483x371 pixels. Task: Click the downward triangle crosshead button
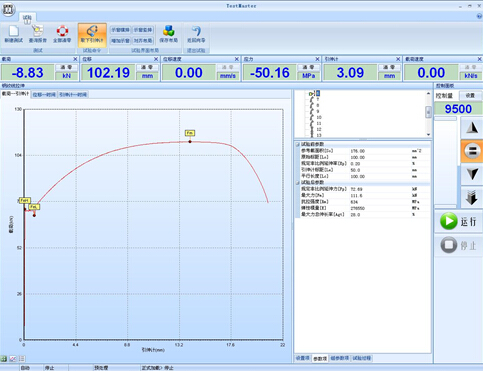(472, 174)
